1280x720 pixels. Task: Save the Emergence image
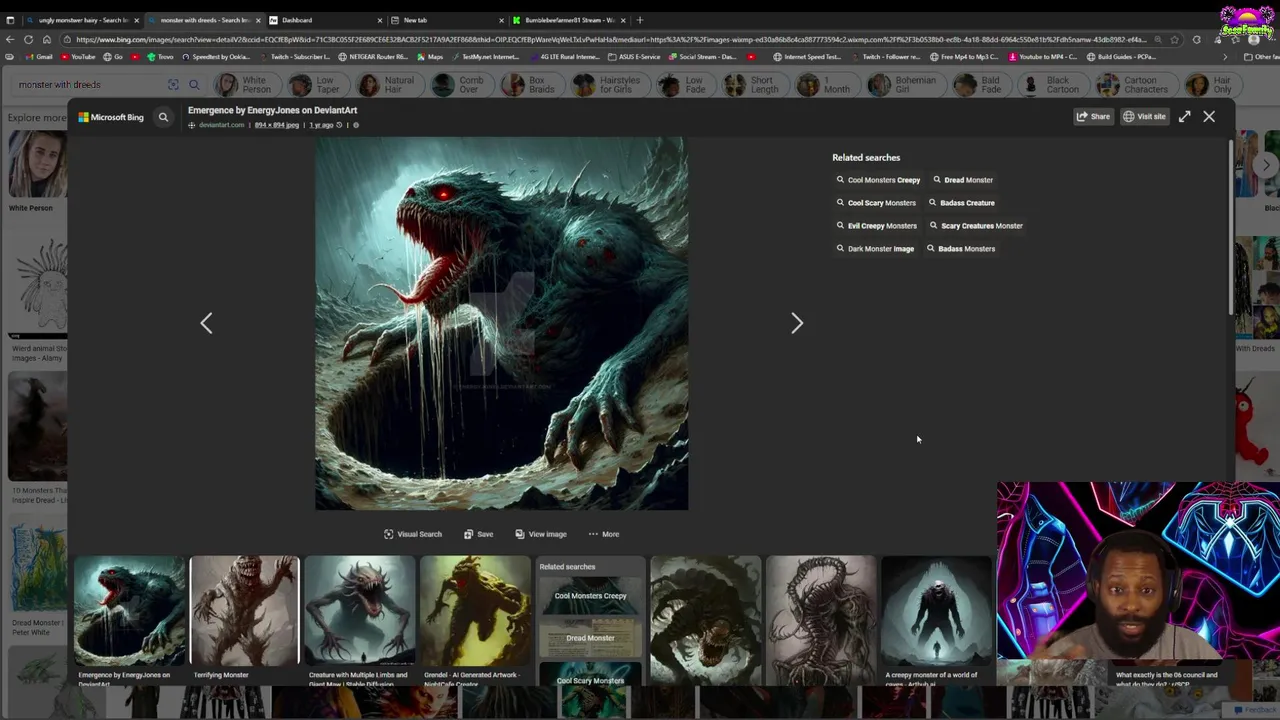pyautogui.click(x=478, y=534)
